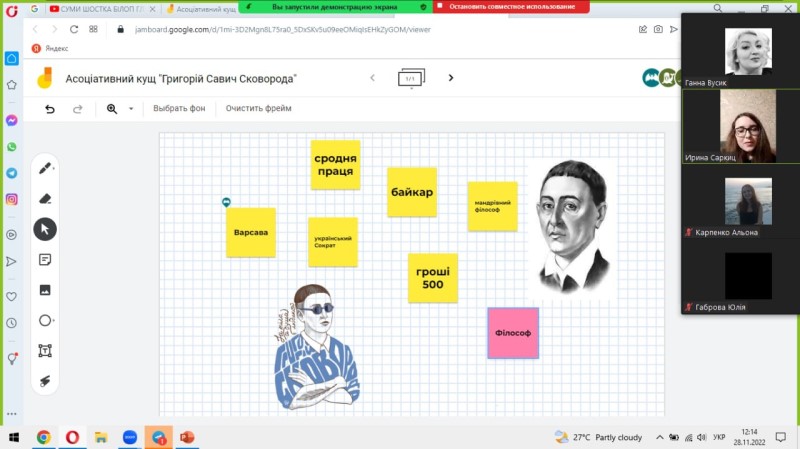
Task: Click the jamboard.google.com address bar
Action: point(283,30)
